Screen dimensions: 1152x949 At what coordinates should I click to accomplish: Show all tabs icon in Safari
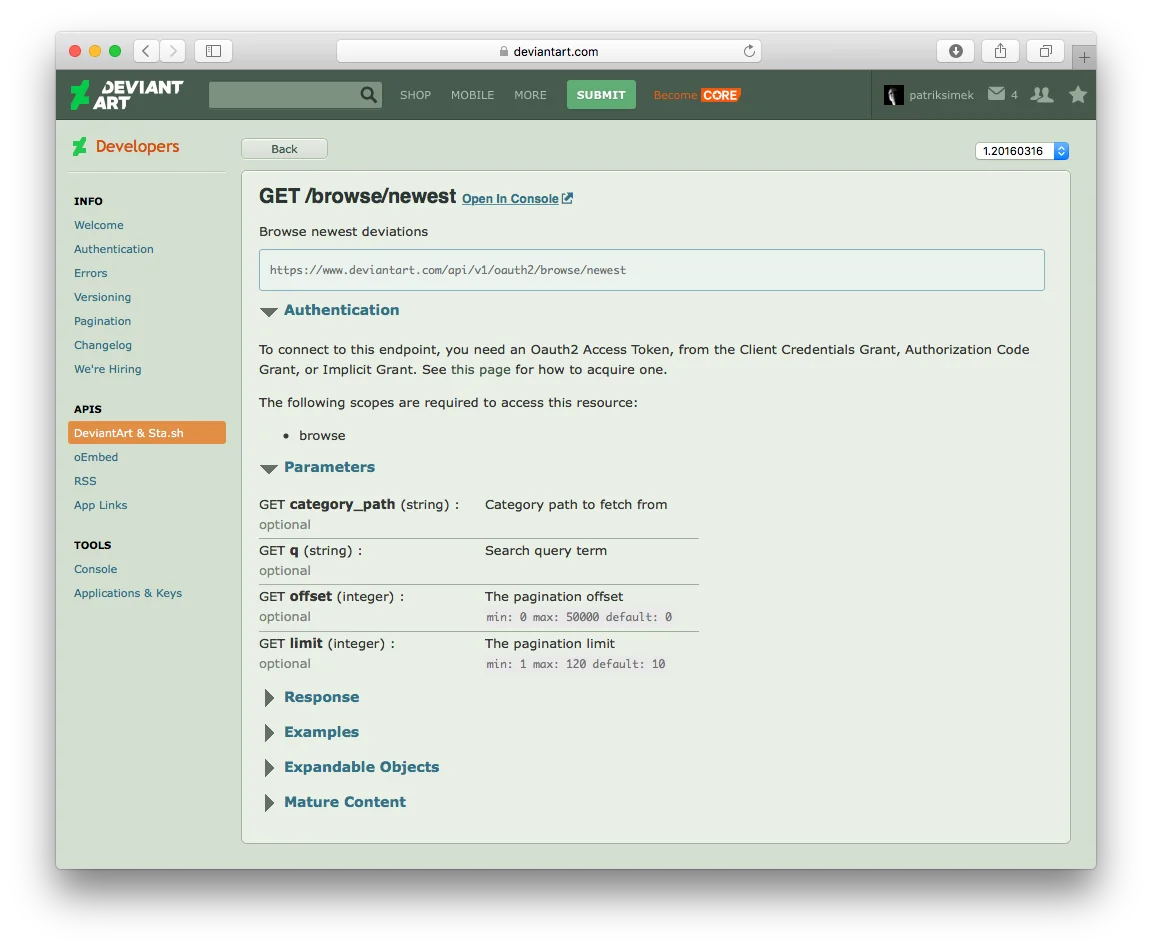tap(1045, 51)
